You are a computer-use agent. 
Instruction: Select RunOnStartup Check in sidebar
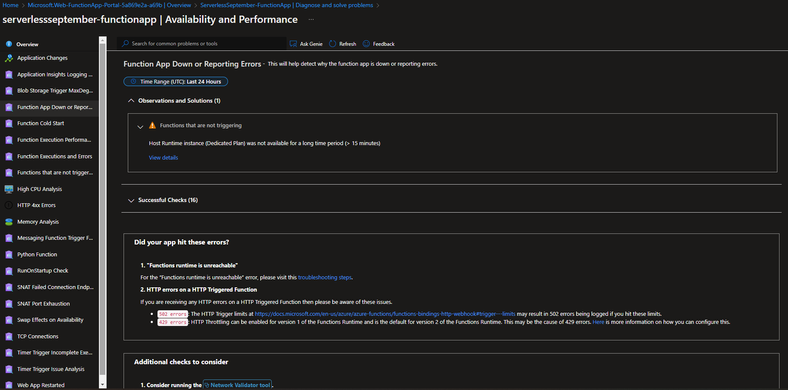coord(43,270)
